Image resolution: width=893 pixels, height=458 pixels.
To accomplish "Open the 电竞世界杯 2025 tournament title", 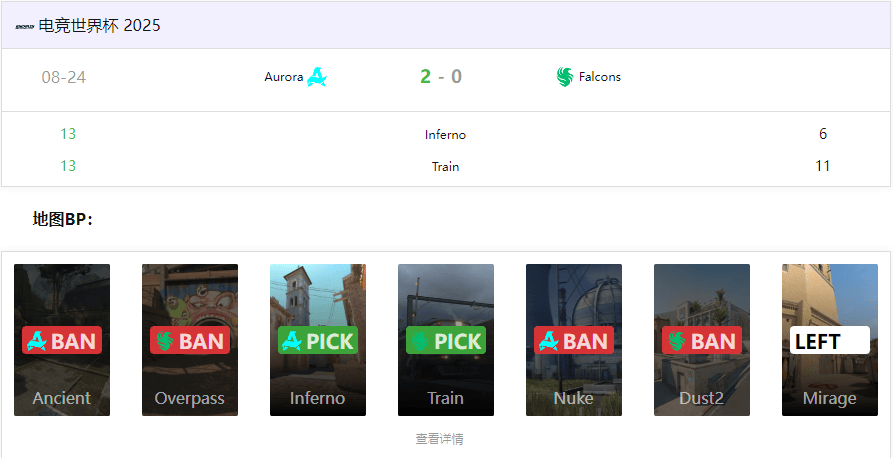I will pyautogui.click(x=100, y=26).
